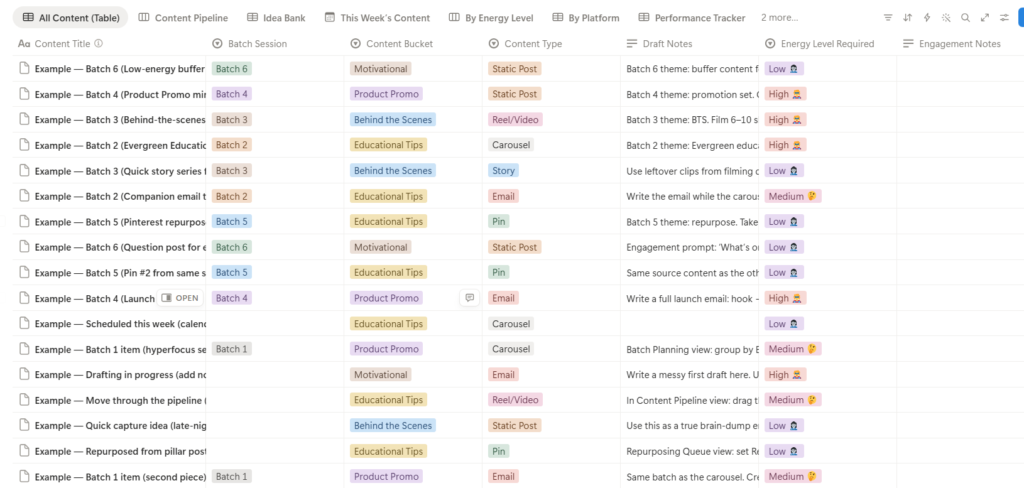Click the info icon beside Content Title
This screenshot has height=488, width=1024.
pyautogui.click(x=99, y=44)
